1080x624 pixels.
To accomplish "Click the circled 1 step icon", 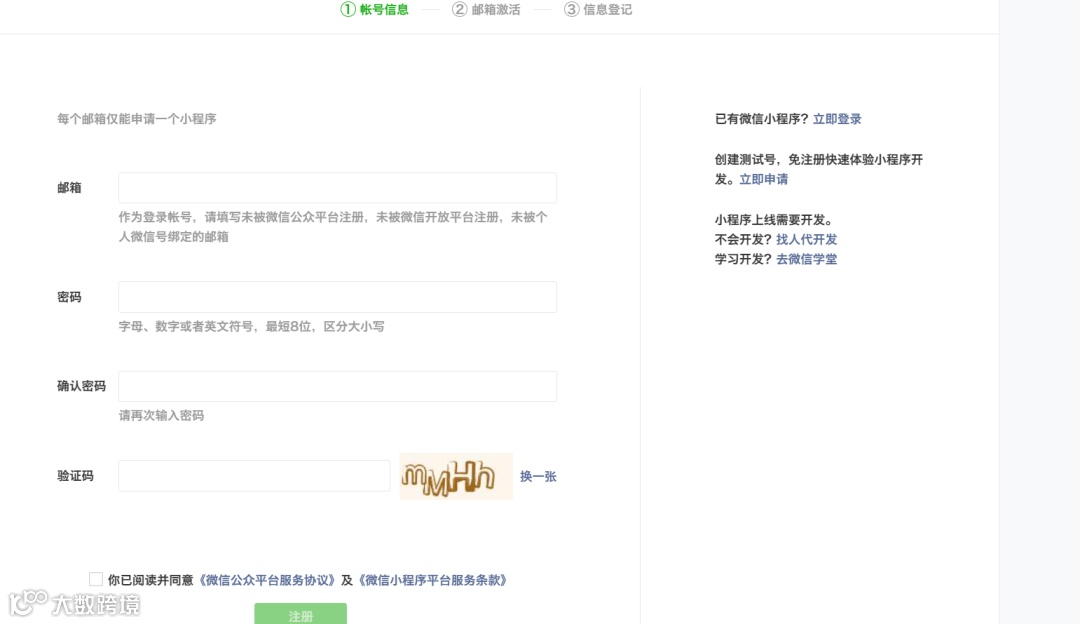I will point(348,10).
